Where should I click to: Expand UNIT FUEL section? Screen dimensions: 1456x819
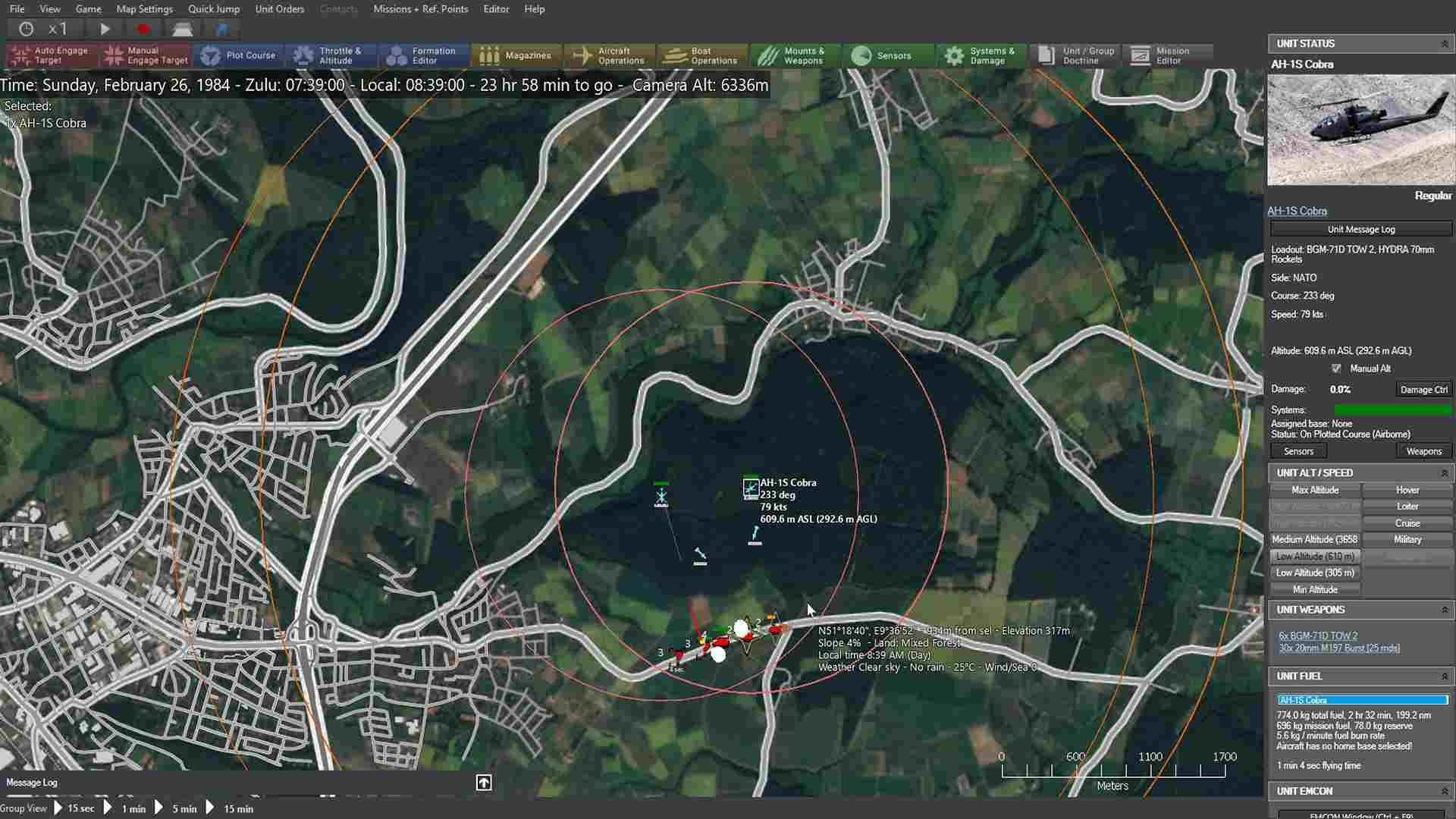[1443, 676]
